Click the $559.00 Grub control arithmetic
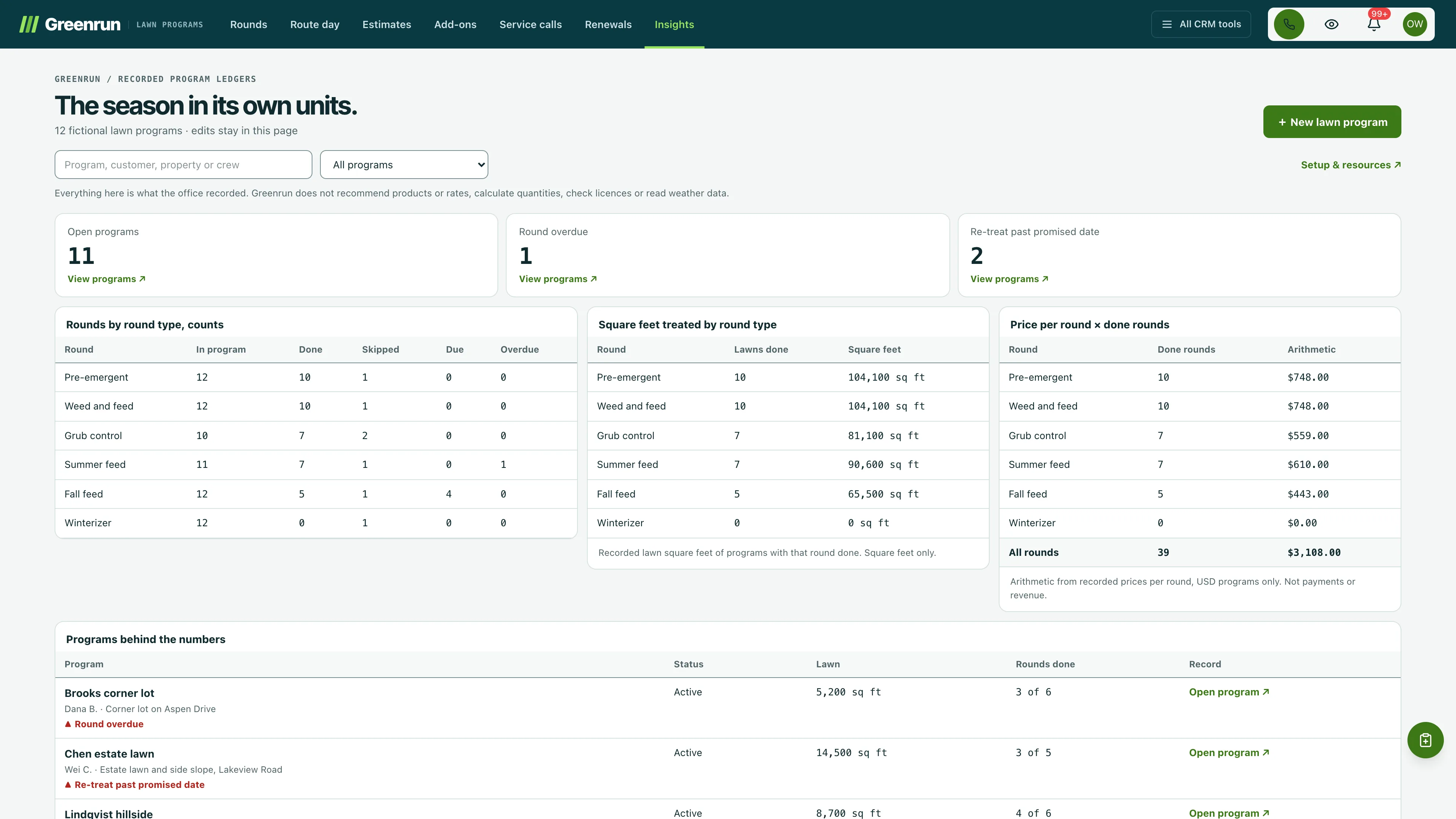Viewport: 1456px width, 819px height. click(1308, 436)
